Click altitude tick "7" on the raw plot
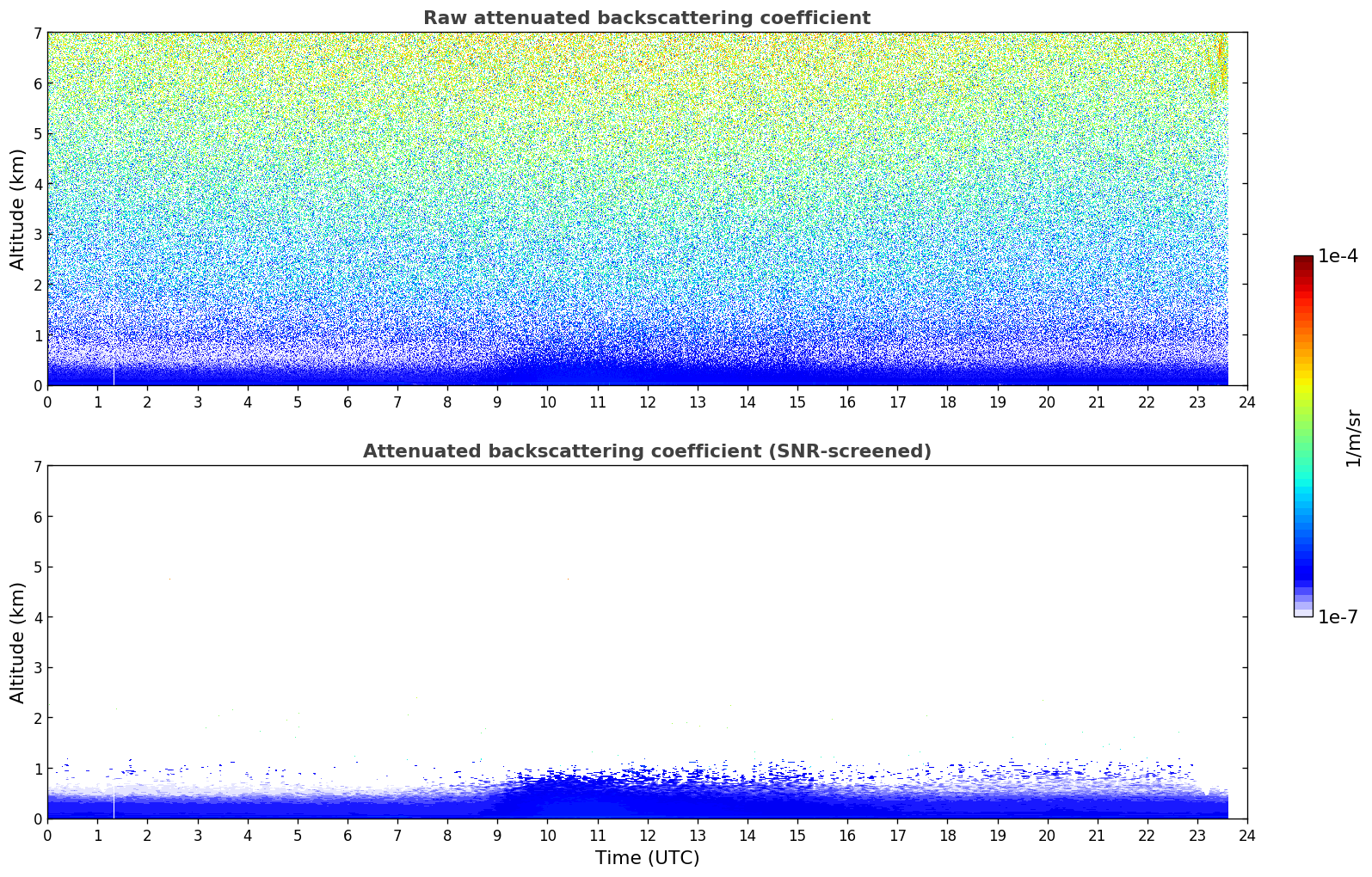This screenshot has width=1372, height=877. [38, 33]
